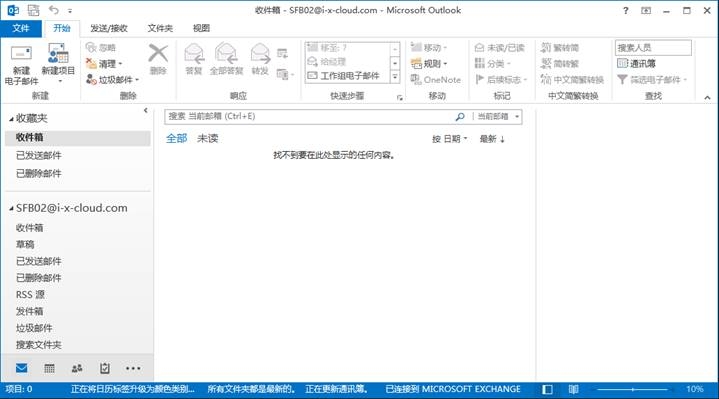Open ribbon display options icon

pyautogui.click(x=646, y=10)
